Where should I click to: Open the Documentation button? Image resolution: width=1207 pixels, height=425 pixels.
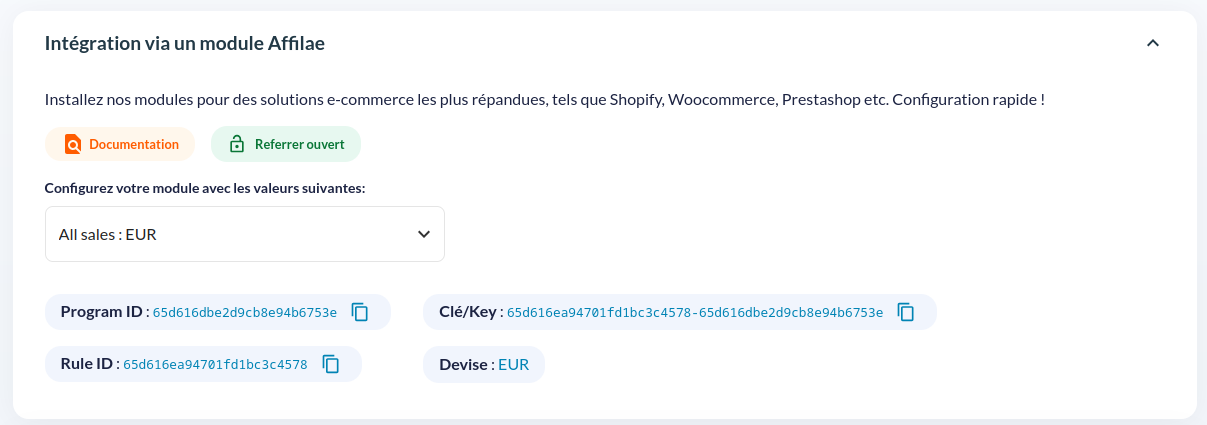(x=120, y=144)
